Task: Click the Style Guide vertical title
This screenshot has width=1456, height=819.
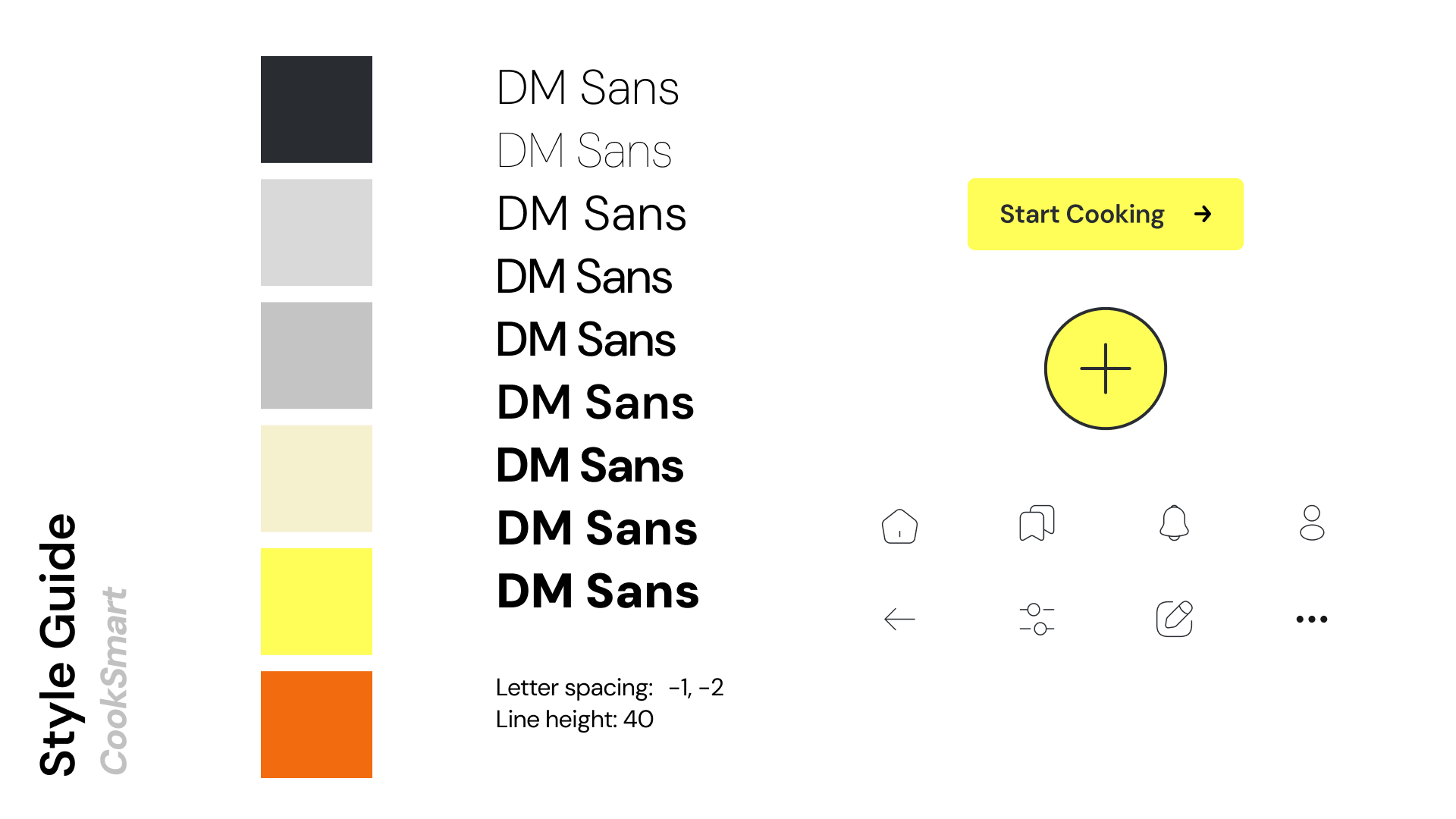Action: pos(58,645)
